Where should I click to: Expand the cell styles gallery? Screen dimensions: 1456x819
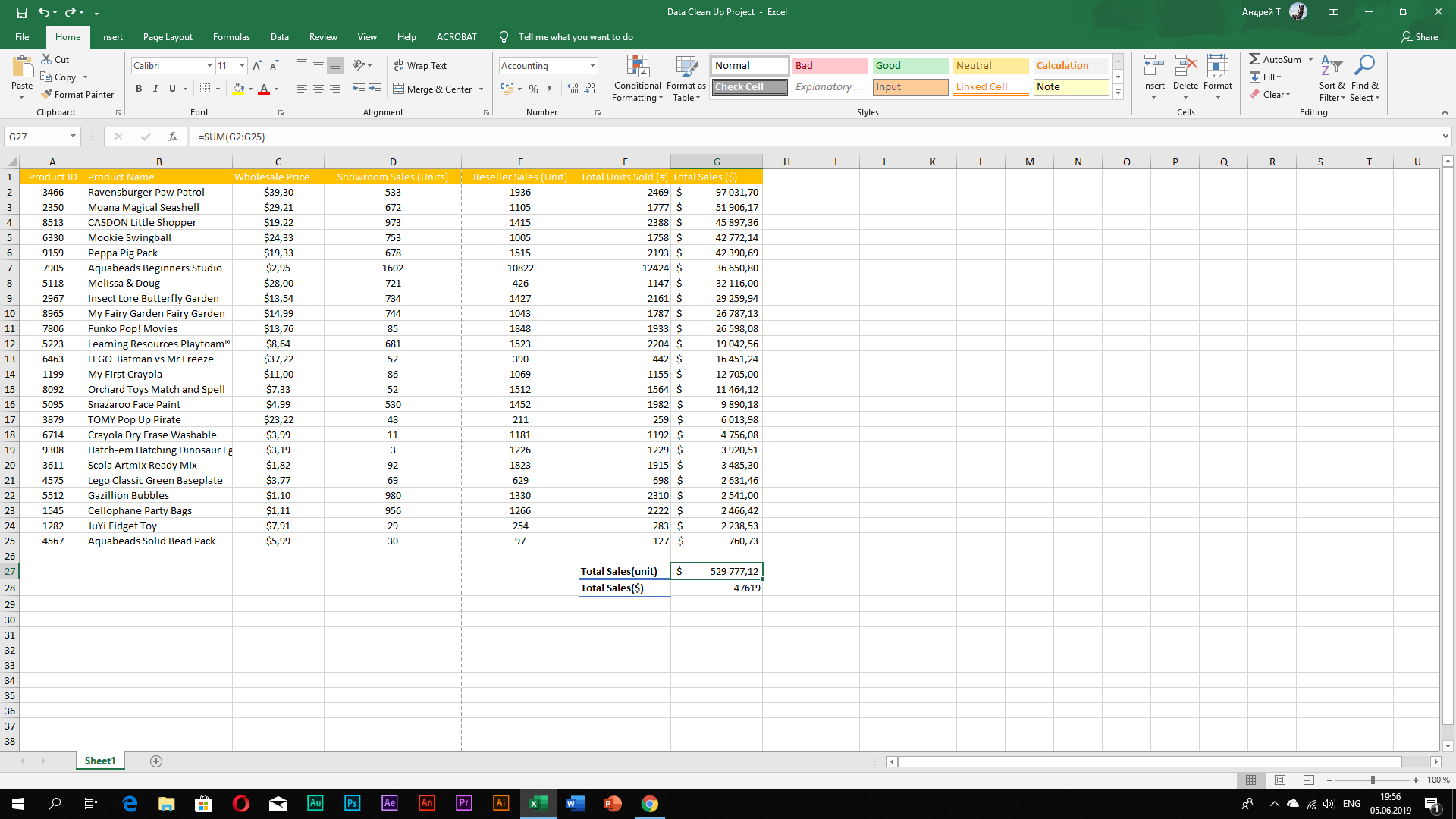point(1118,93)
